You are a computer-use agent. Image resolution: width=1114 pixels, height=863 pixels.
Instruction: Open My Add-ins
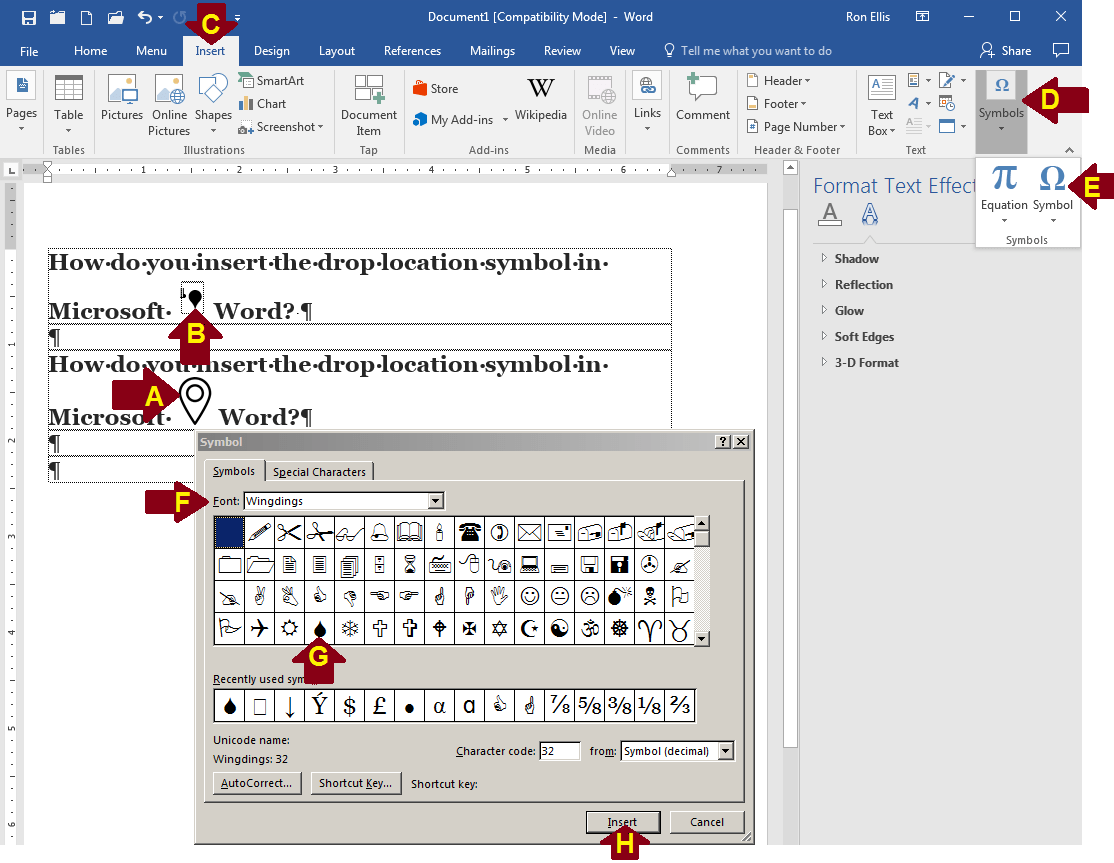pyautogui.click(x=460, y=120)
